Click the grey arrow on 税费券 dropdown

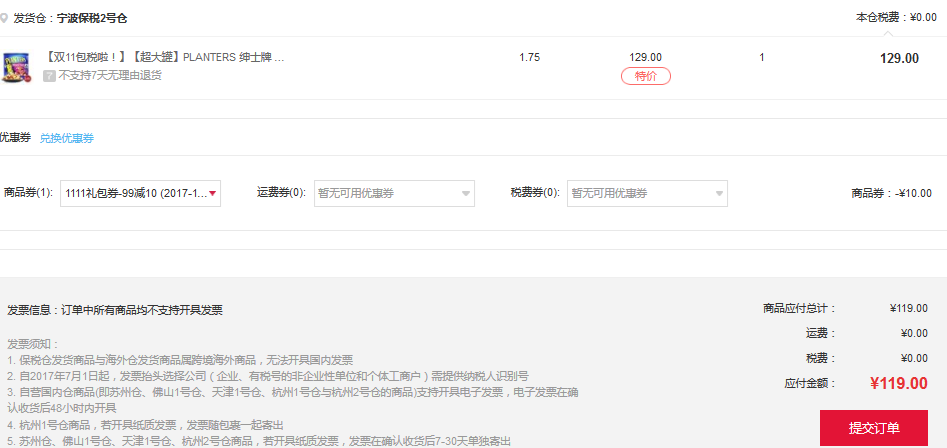tap(719, 193)
